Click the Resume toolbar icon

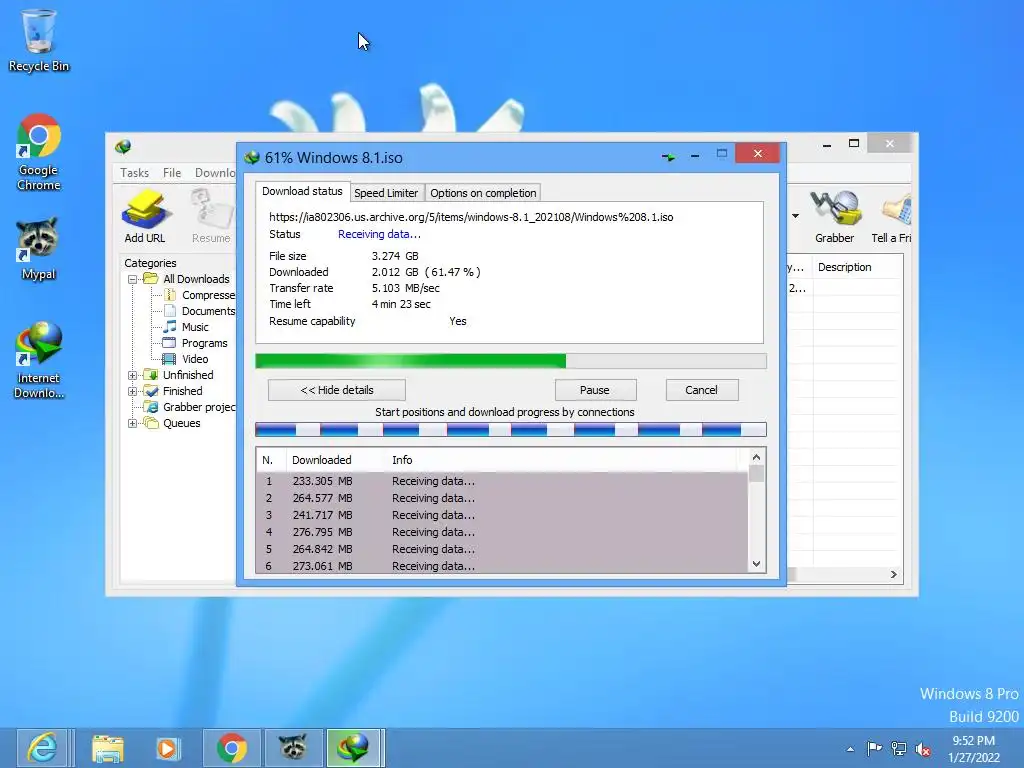212,216
